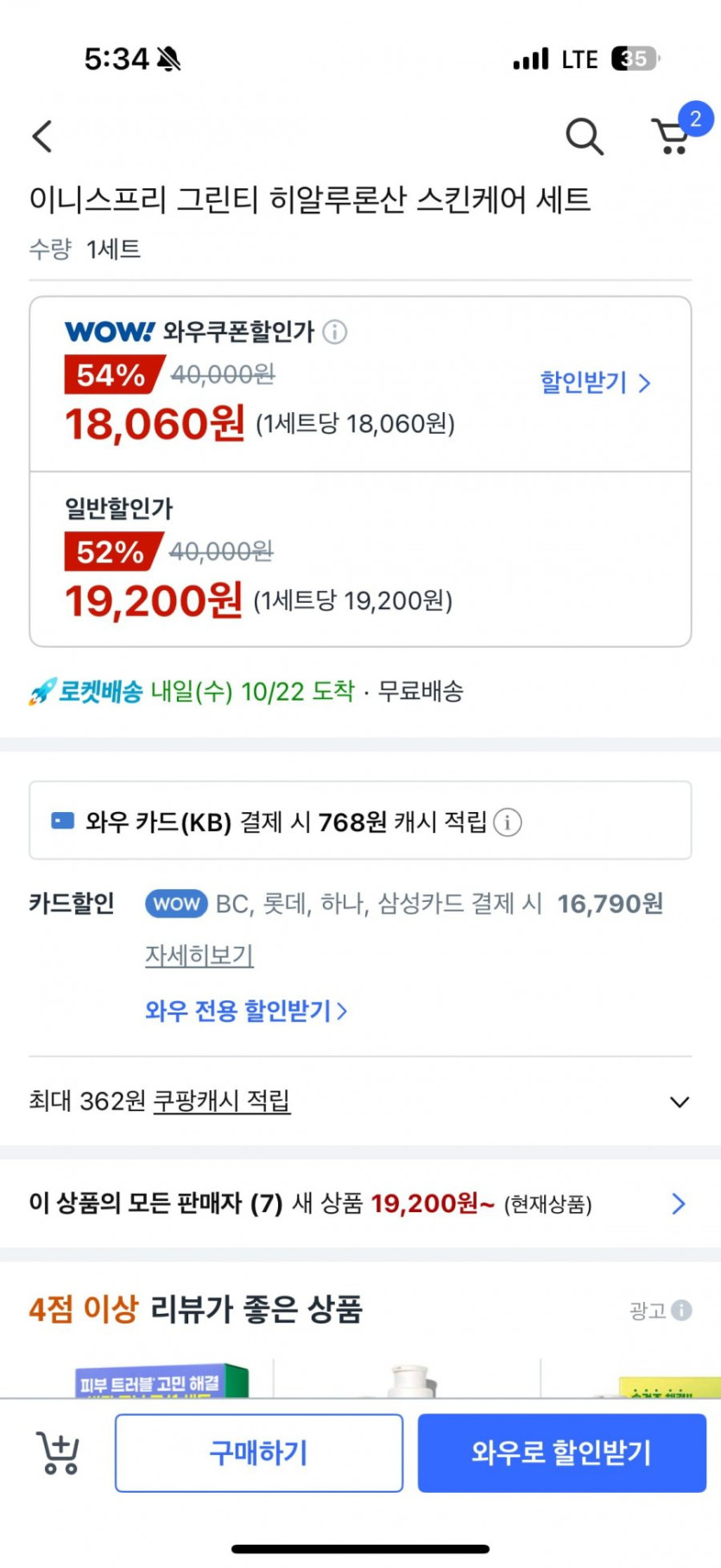
Task: Tap the back arrow icon
Action: coord(42,136)
